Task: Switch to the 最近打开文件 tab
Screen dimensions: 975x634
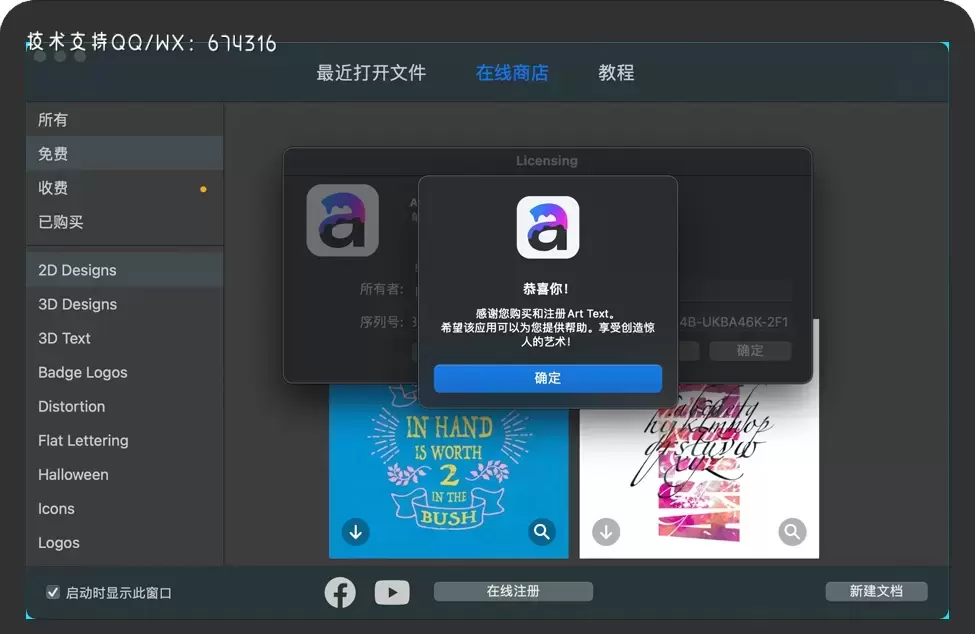Action: point(370,72)
